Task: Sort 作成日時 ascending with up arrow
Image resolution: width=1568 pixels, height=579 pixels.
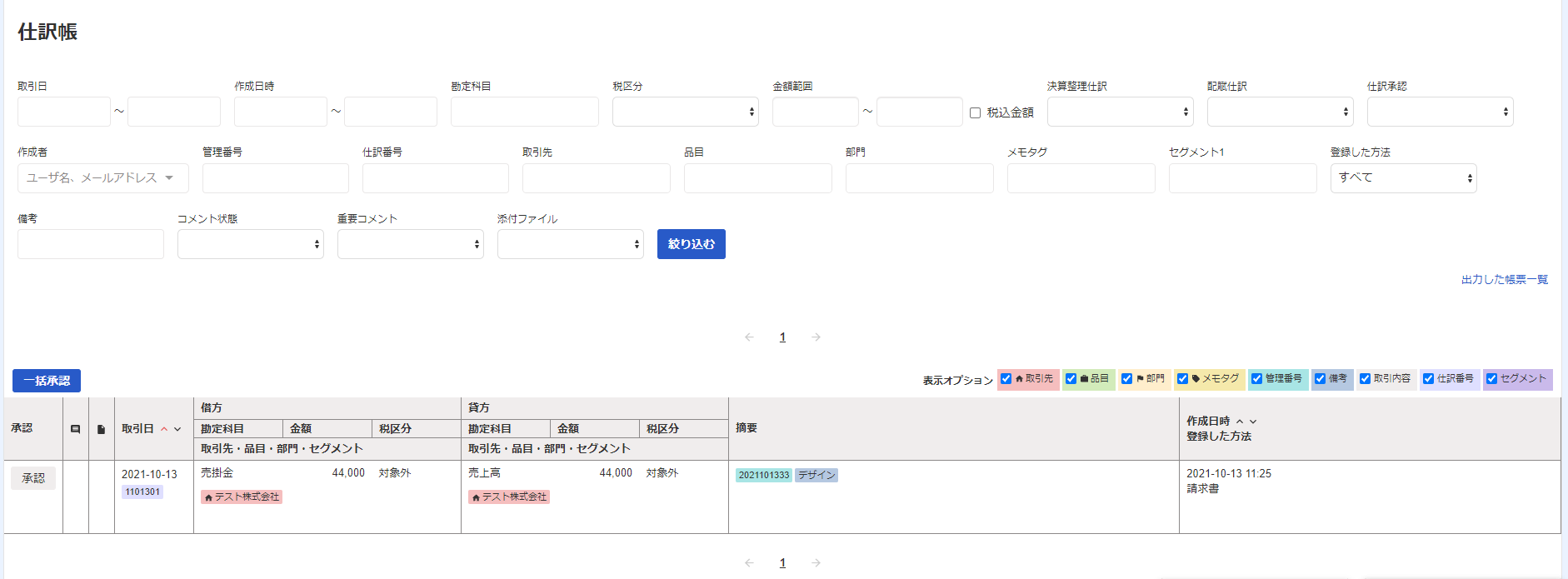Action: pyautogui.click(x=1240, y=422)
